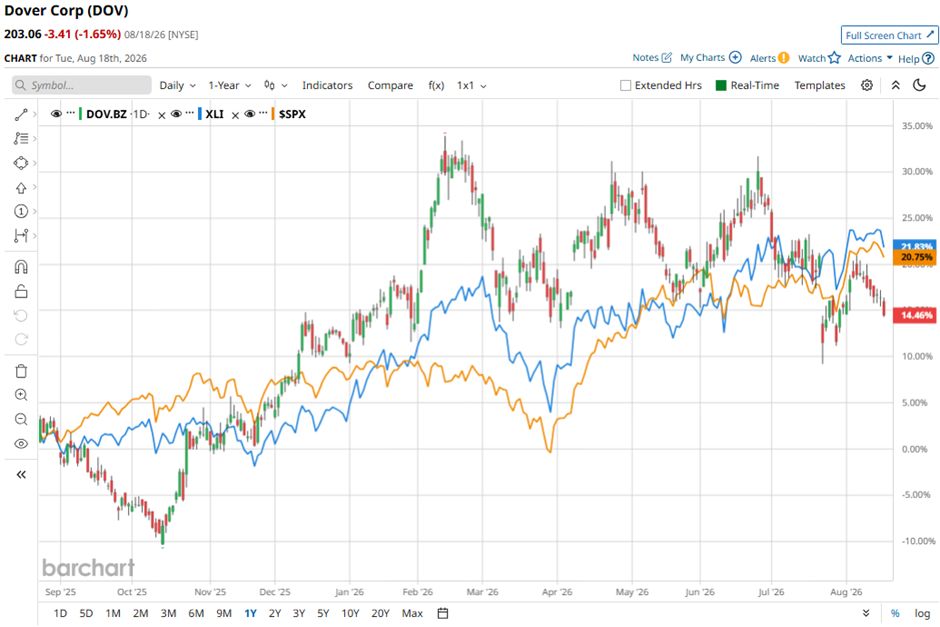This screenshot has height=627, width=940.
Task: Click the 21.83% XLI price label
Action: coord(915,246)
